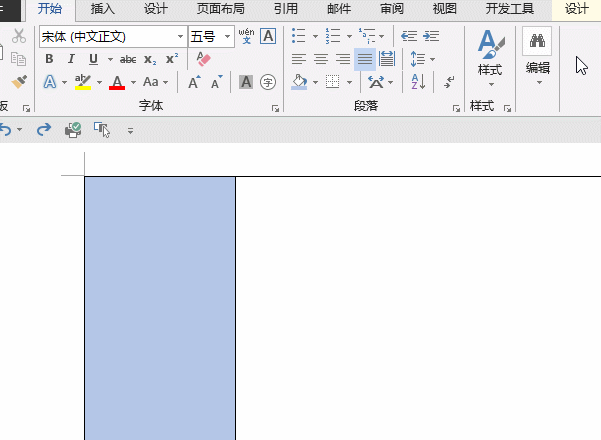Open the font name combo box
The image size is (601, 440).
pos(113,37)
